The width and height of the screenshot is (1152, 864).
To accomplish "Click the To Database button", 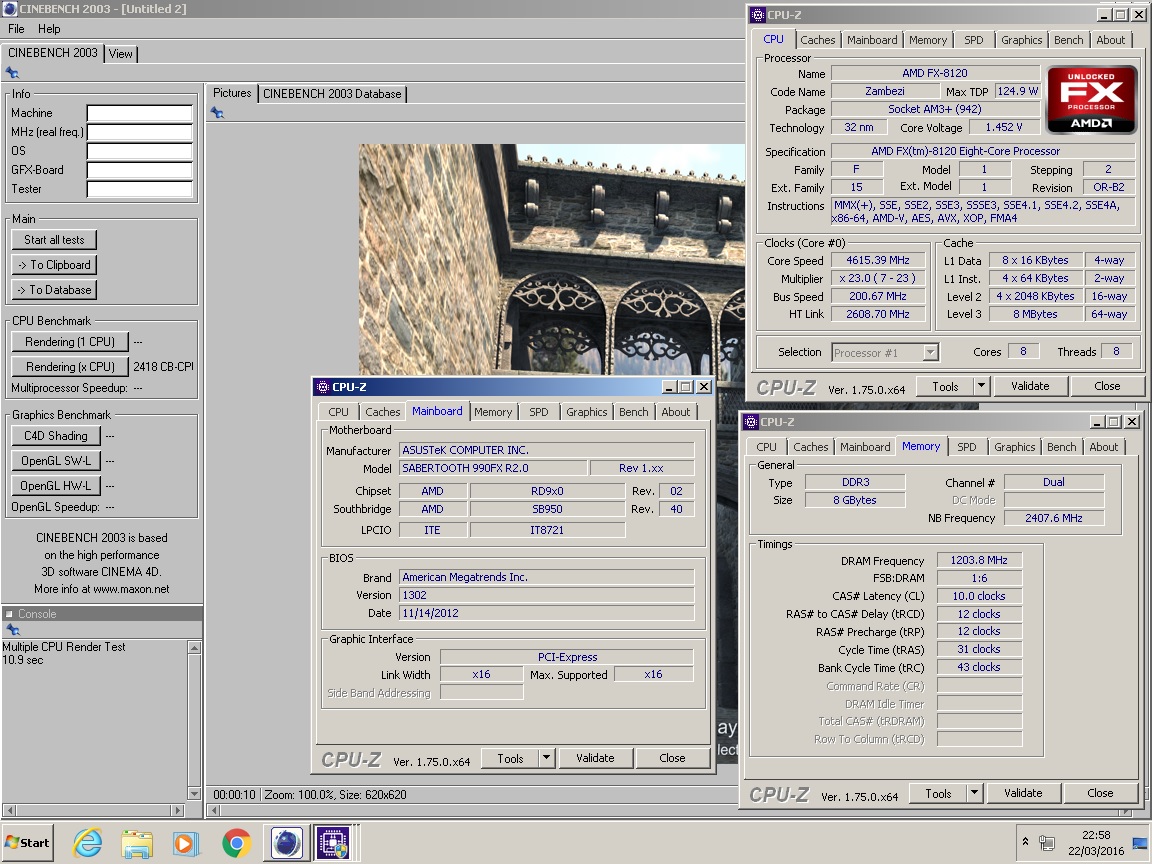I will tap(54, 289).
